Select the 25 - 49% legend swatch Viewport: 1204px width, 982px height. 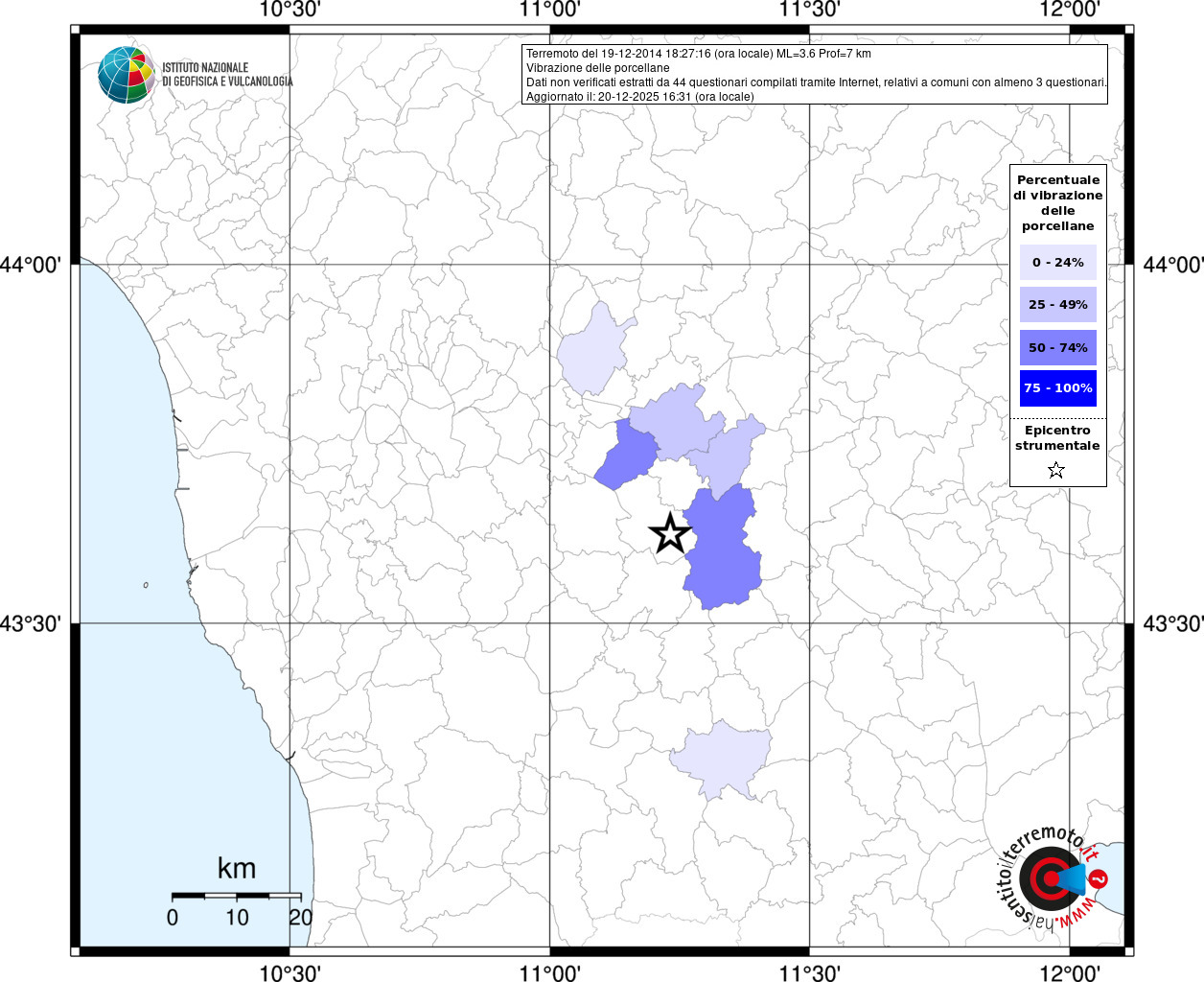(x=1058, y=304)
